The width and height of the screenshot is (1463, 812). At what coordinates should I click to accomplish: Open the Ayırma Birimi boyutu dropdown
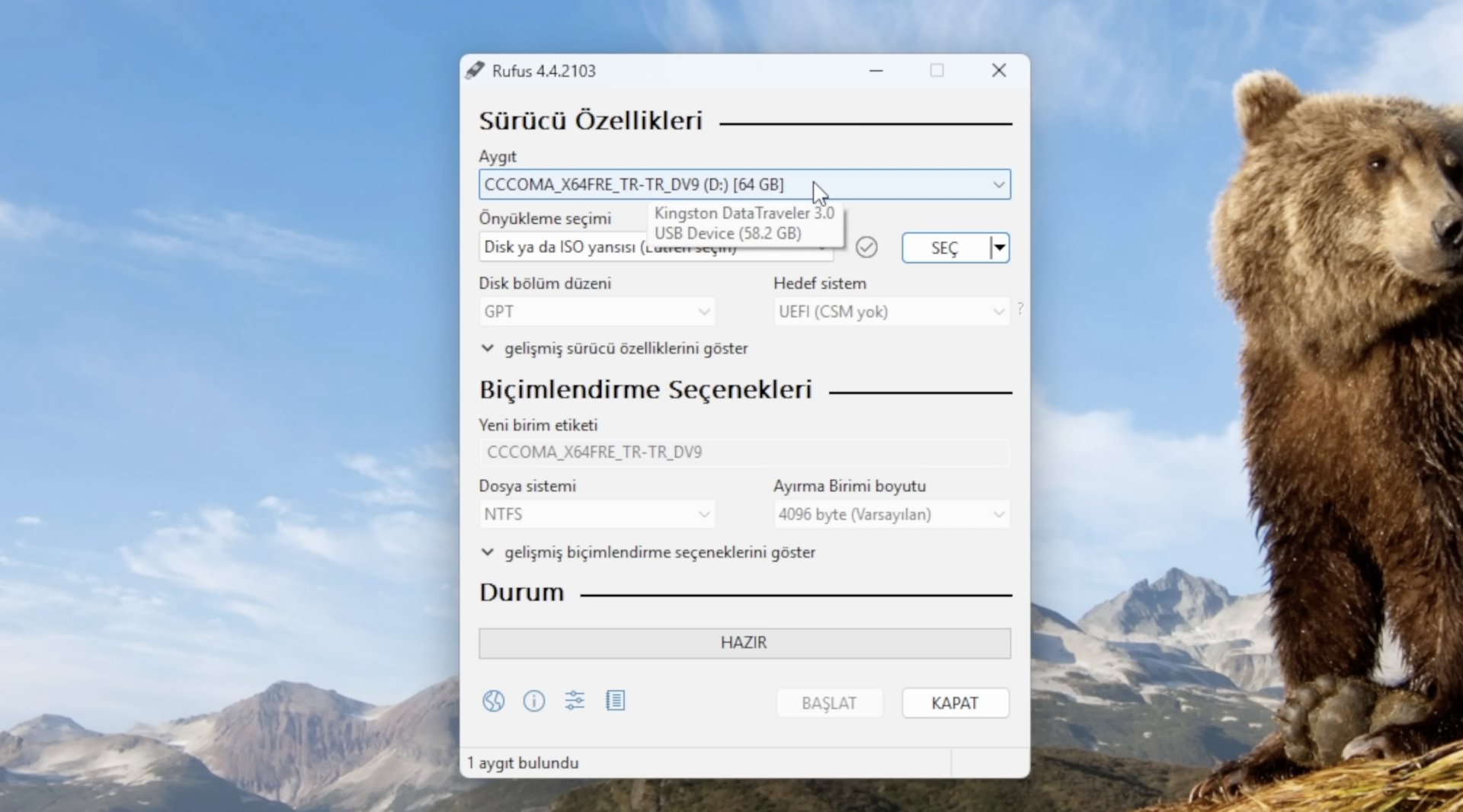coord(997,514)
